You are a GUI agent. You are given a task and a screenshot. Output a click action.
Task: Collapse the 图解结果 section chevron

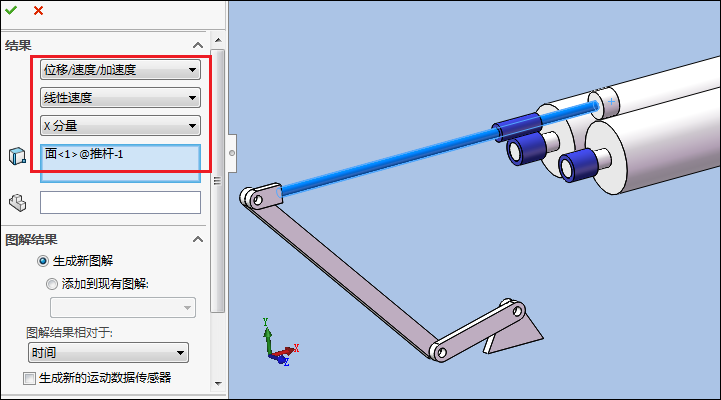point(198,239)
